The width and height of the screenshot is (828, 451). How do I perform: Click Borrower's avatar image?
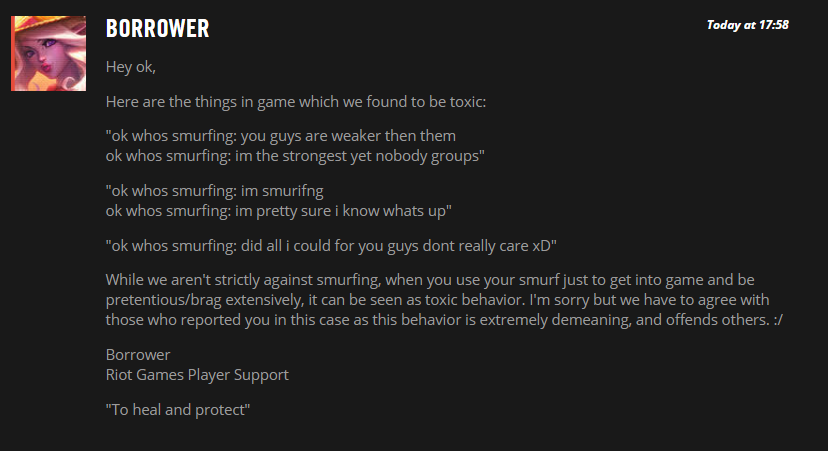(x=49, y=53)
